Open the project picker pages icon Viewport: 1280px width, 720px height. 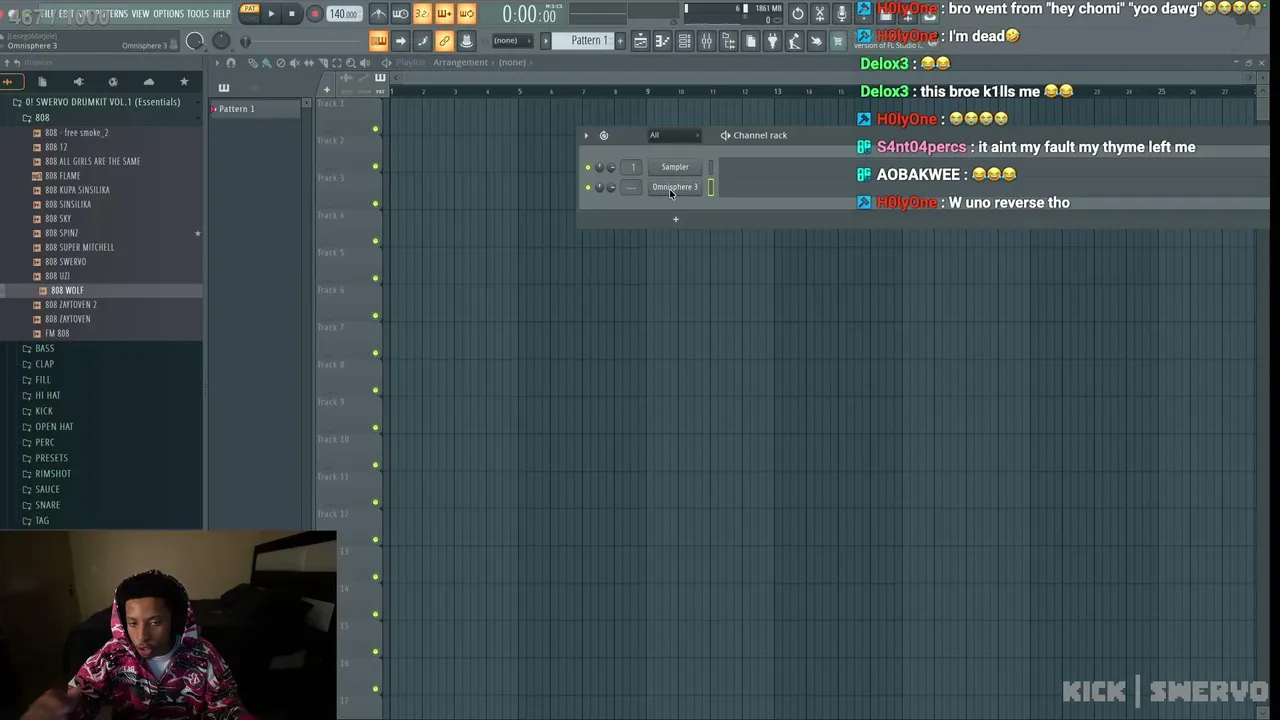(x=750, y=41)
